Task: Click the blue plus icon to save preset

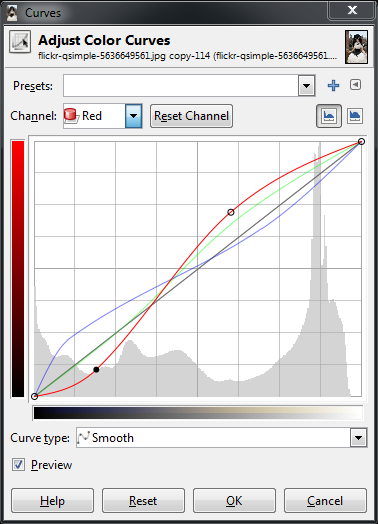Action: 333,86
